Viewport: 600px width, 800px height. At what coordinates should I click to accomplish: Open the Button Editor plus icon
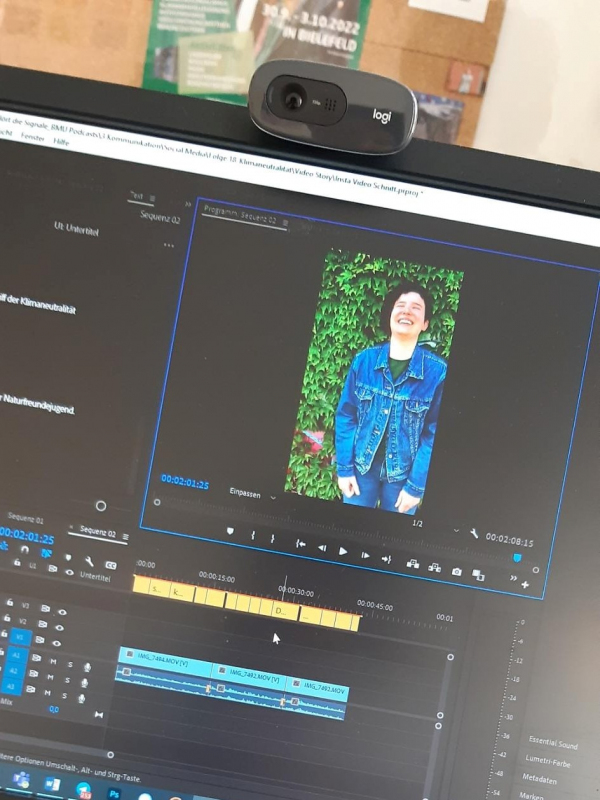pos(525,585)
